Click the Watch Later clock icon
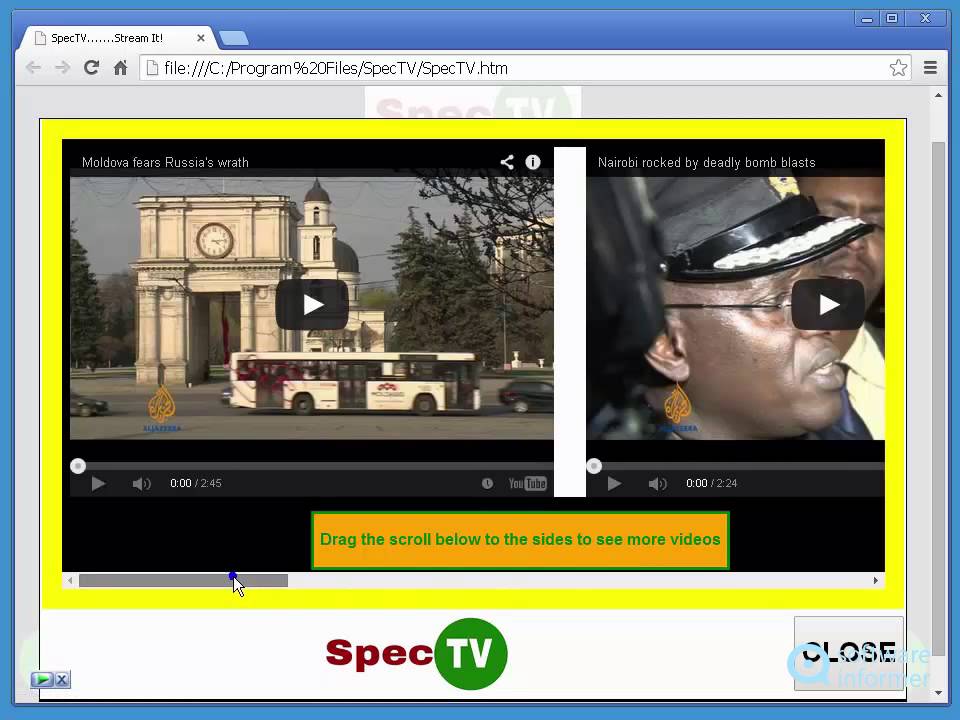 click(x=487, y=484)
